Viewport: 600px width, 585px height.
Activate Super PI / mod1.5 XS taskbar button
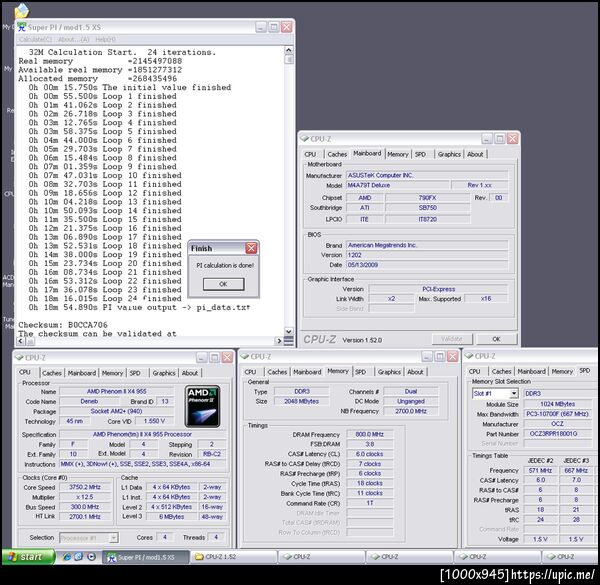tap(146, 557)
